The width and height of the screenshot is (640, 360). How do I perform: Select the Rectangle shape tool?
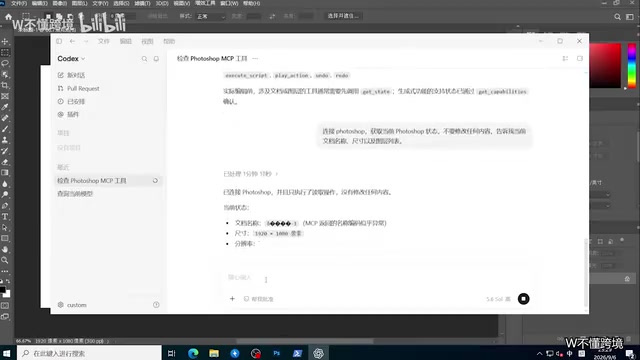[x=5, y=238]
